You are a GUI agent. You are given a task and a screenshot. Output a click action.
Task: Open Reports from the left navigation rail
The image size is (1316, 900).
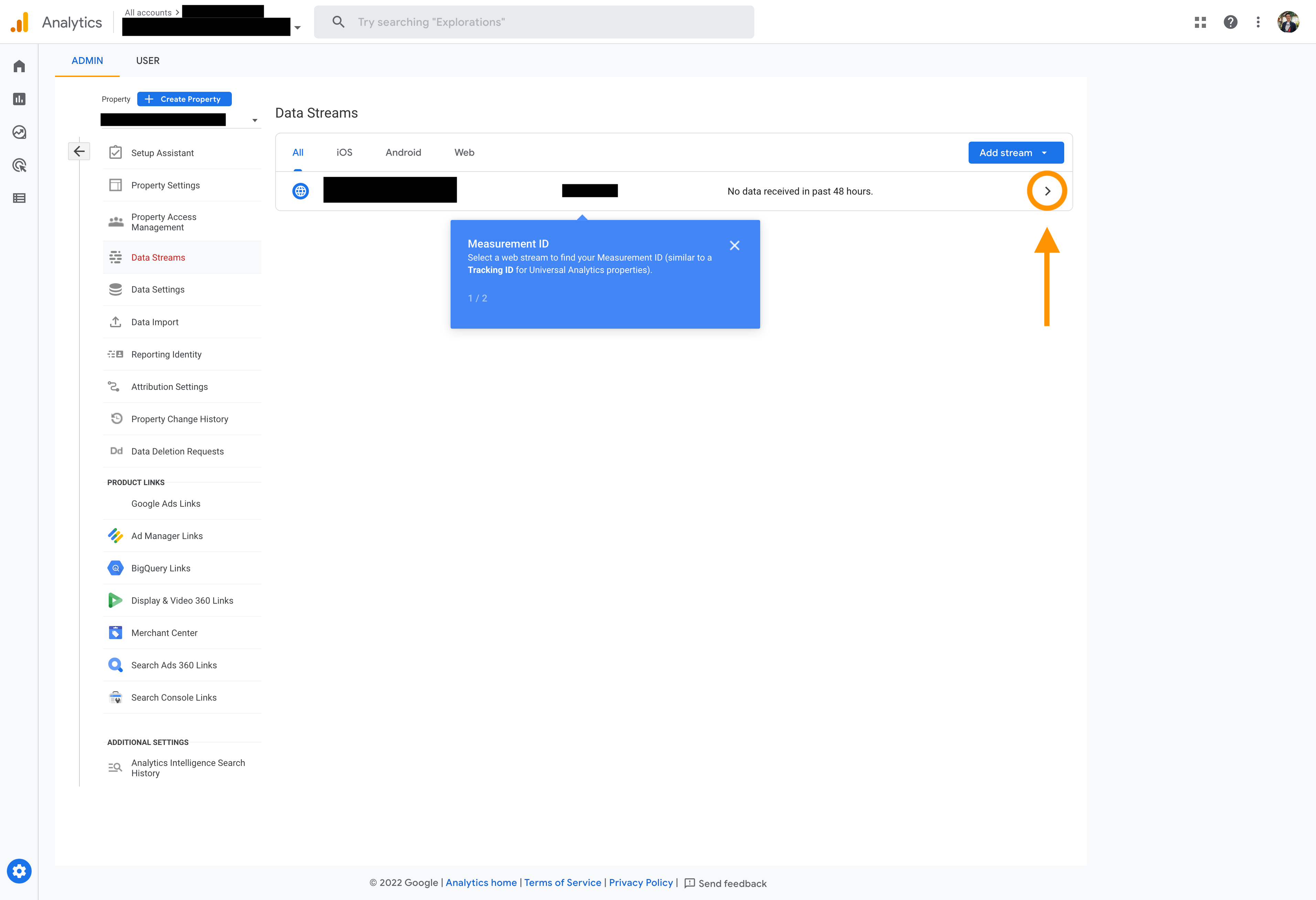pyautogui.click(x=19, y=98)
